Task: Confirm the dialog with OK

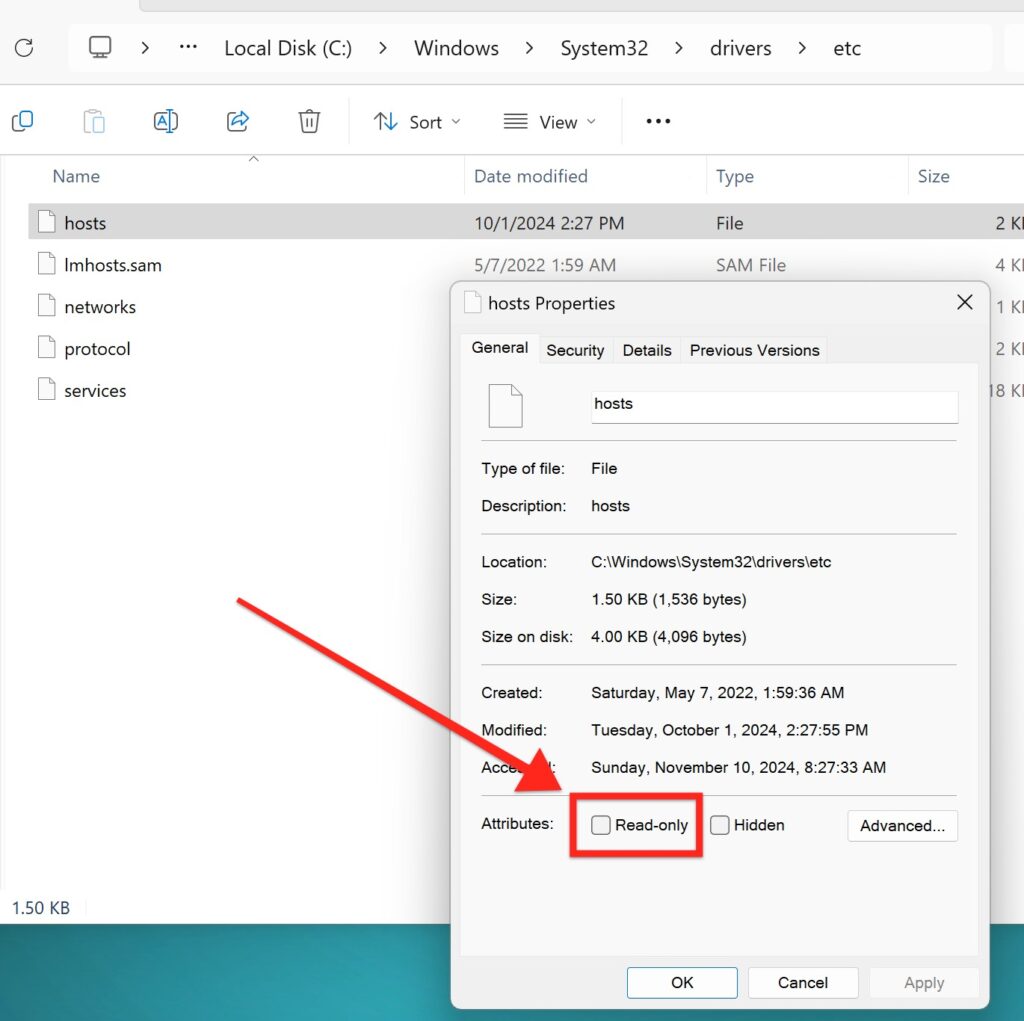Action: coord(682,982)
